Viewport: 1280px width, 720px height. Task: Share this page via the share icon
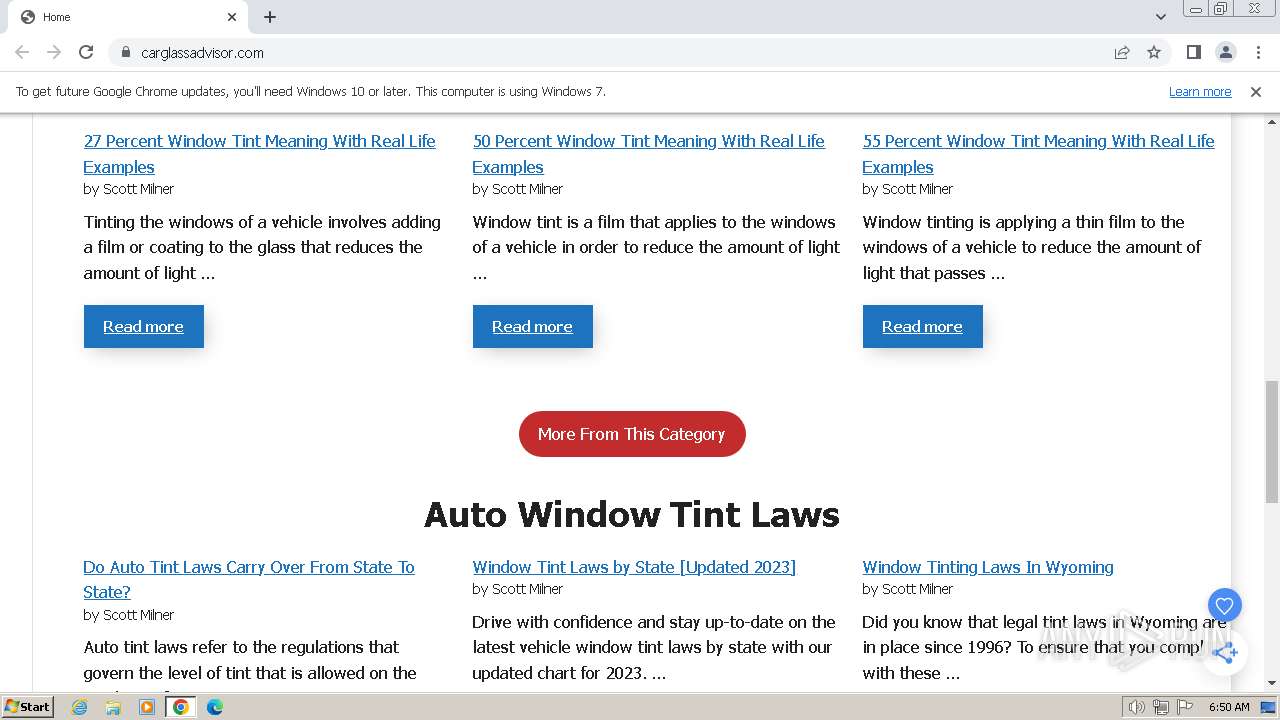(1122, 52)
